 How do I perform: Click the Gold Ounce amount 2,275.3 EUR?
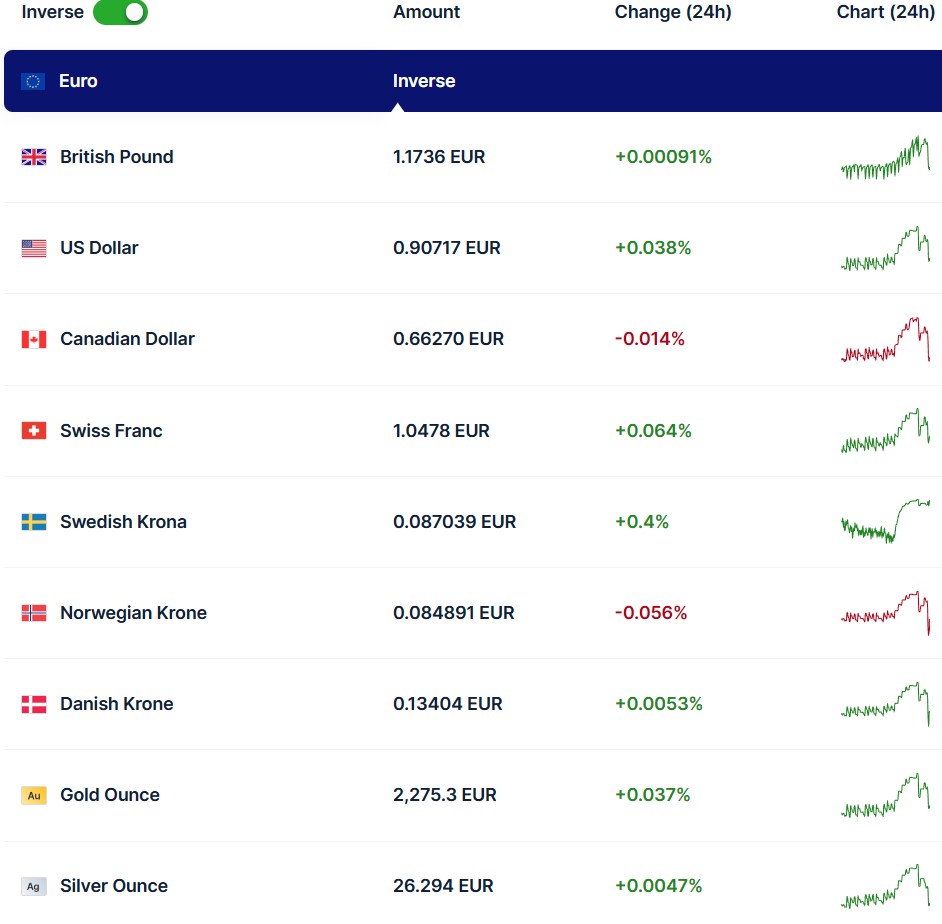pyautogui.click(x=445, y=795)
